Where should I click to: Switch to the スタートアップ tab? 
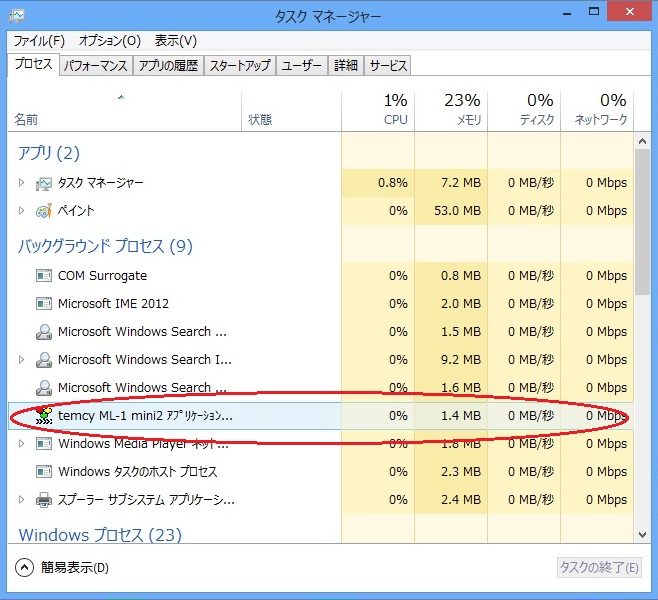(x=240, y=66)
